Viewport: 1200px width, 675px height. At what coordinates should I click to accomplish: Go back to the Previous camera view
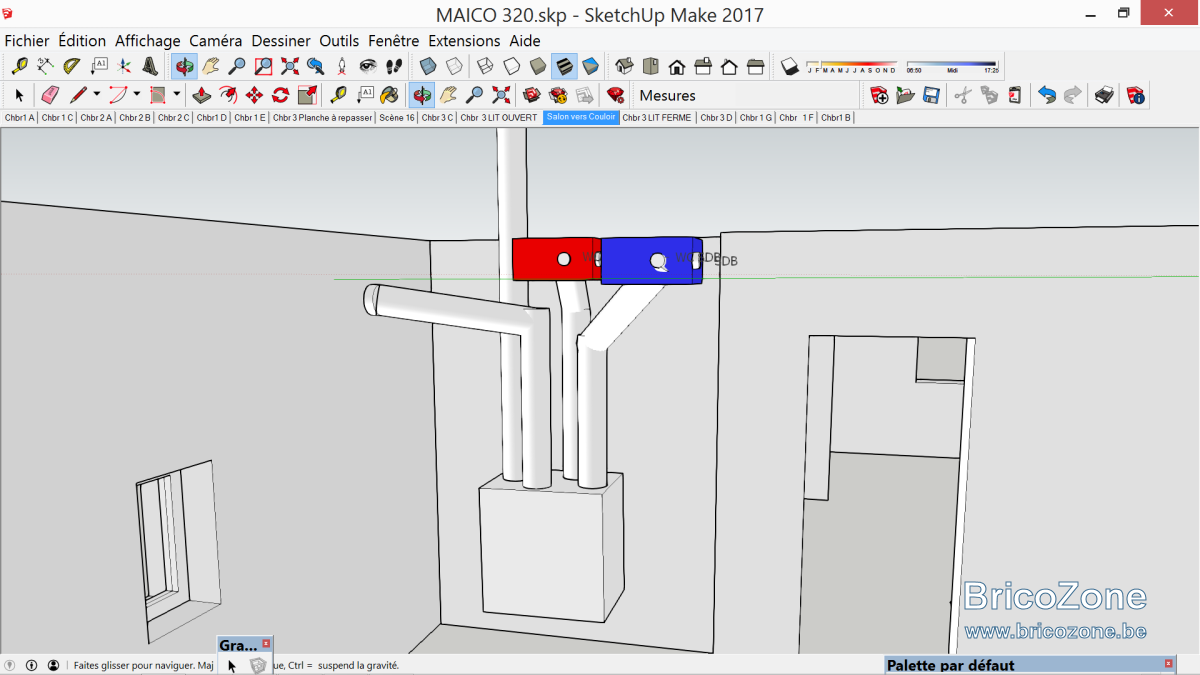point(315,66)
